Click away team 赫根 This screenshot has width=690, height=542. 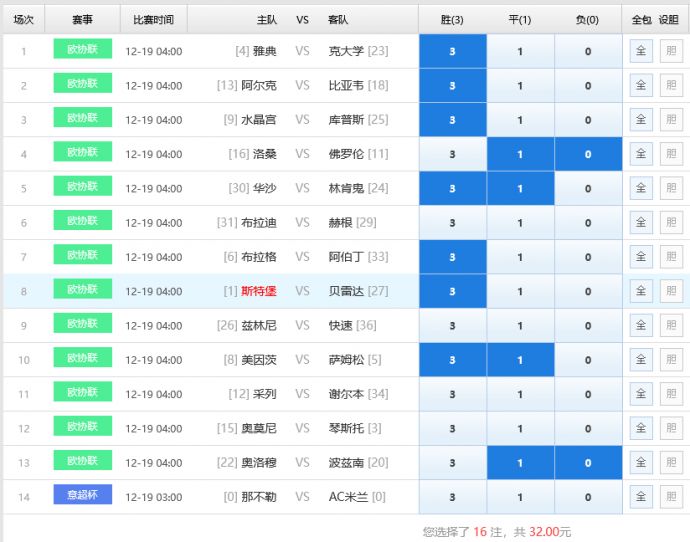pos(341,223)
